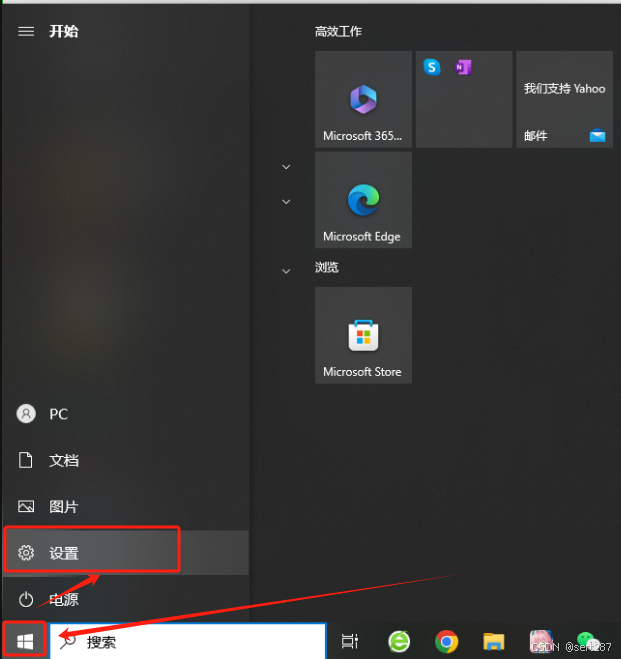Open File Explorer from the taskbar
This screenshot has width=621, height=659.
point(494,642)
